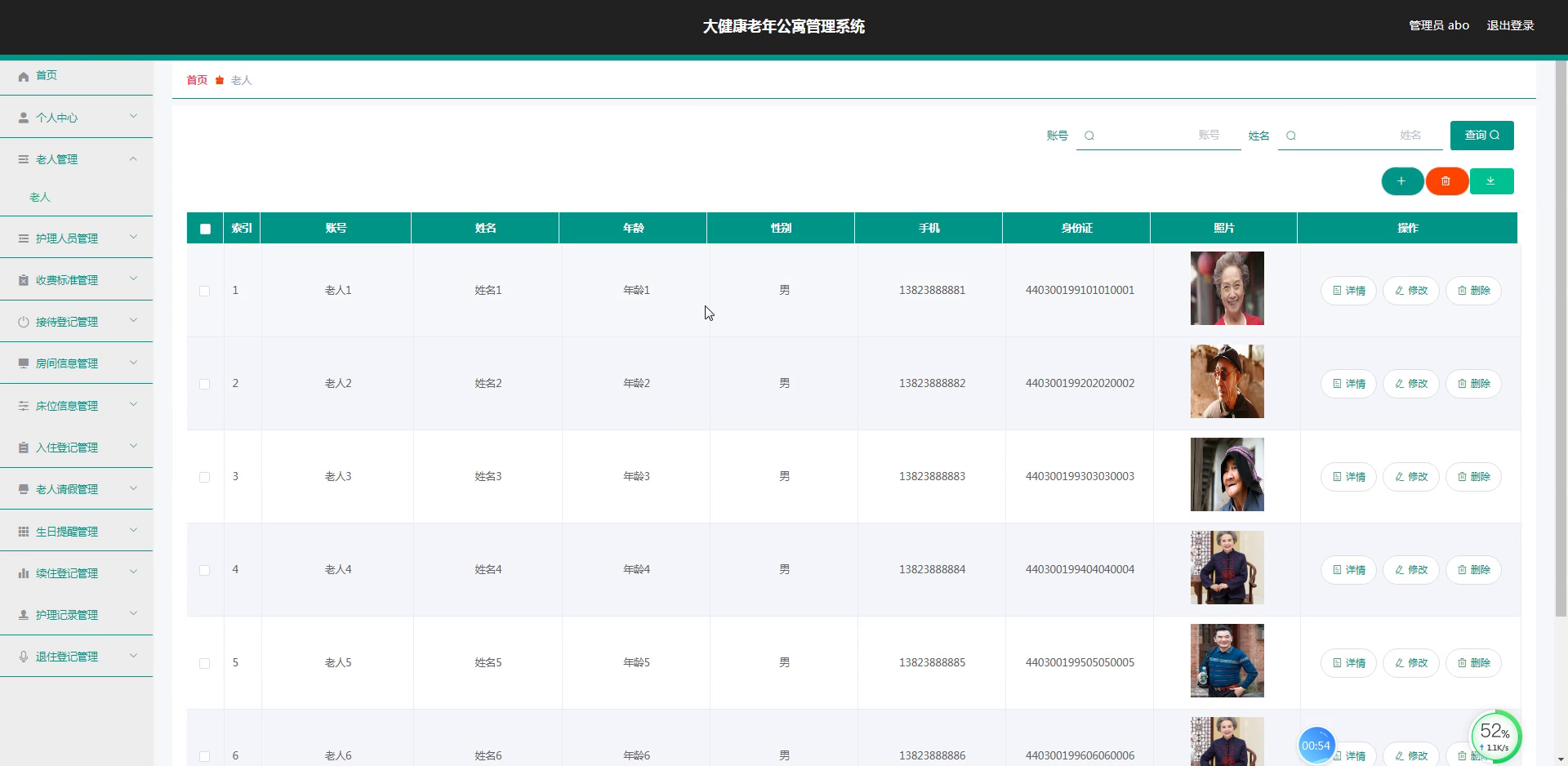Check the checkbox for row 老人2

click(x=205, y=384)
